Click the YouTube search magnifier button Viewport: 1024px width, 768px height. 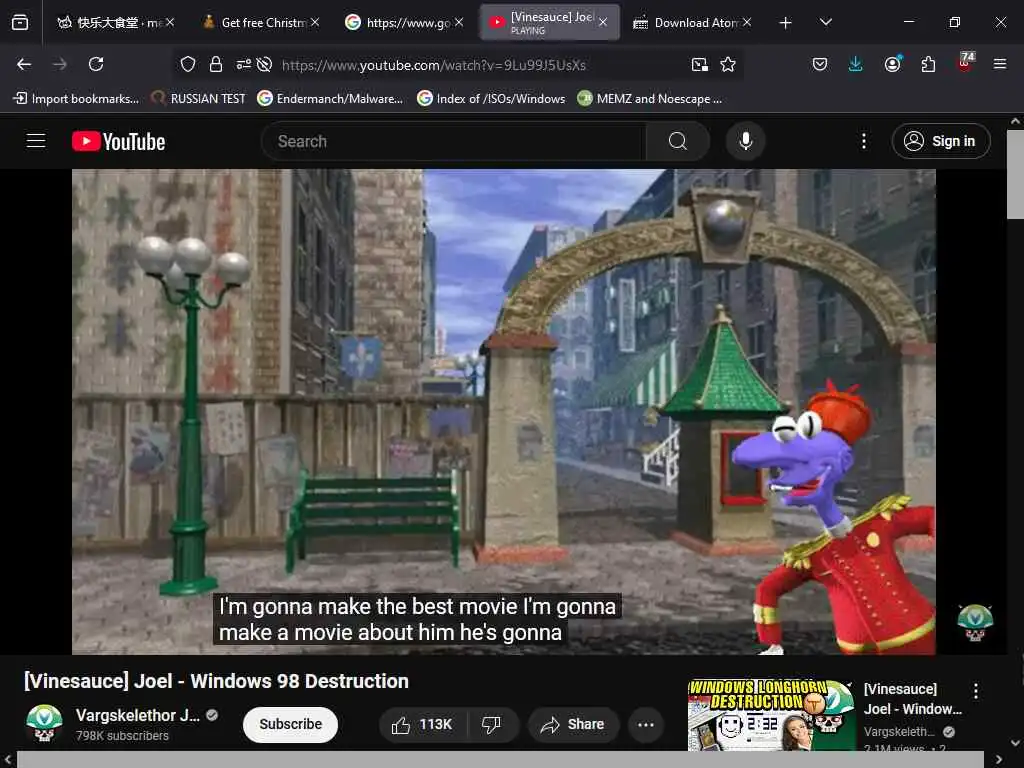(677, 141)
